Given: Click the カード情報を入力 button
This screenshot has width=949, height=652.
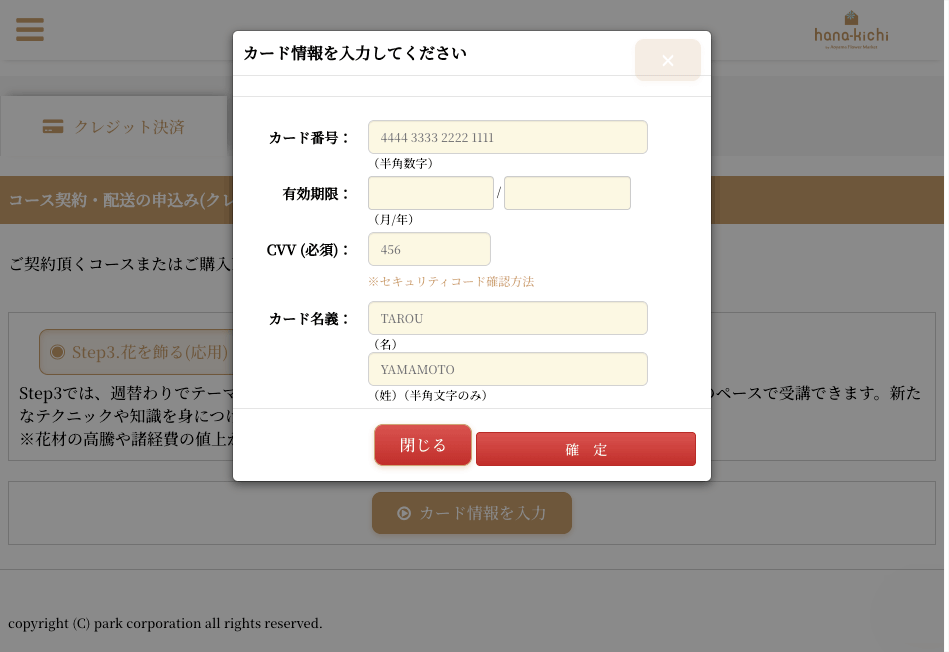Looking at the screenshot, I should pos(472,513).
